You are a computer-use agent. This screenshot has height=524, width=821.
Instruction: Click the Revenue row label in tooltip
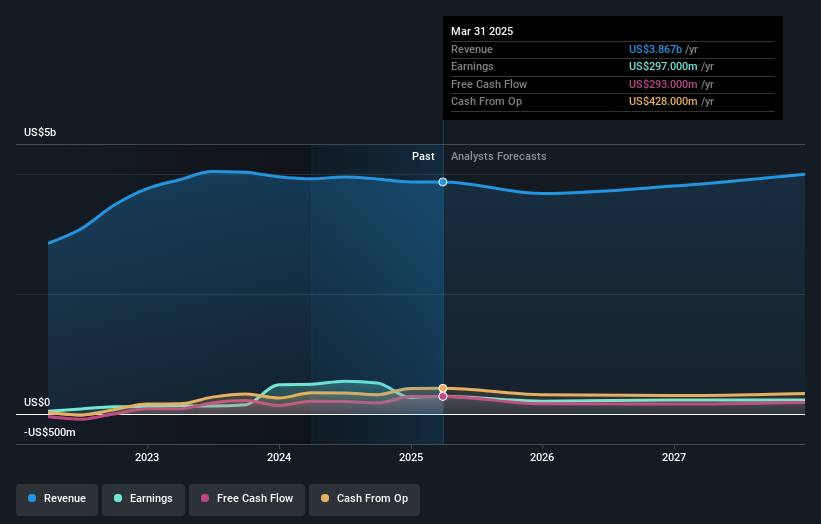(472, 49)
